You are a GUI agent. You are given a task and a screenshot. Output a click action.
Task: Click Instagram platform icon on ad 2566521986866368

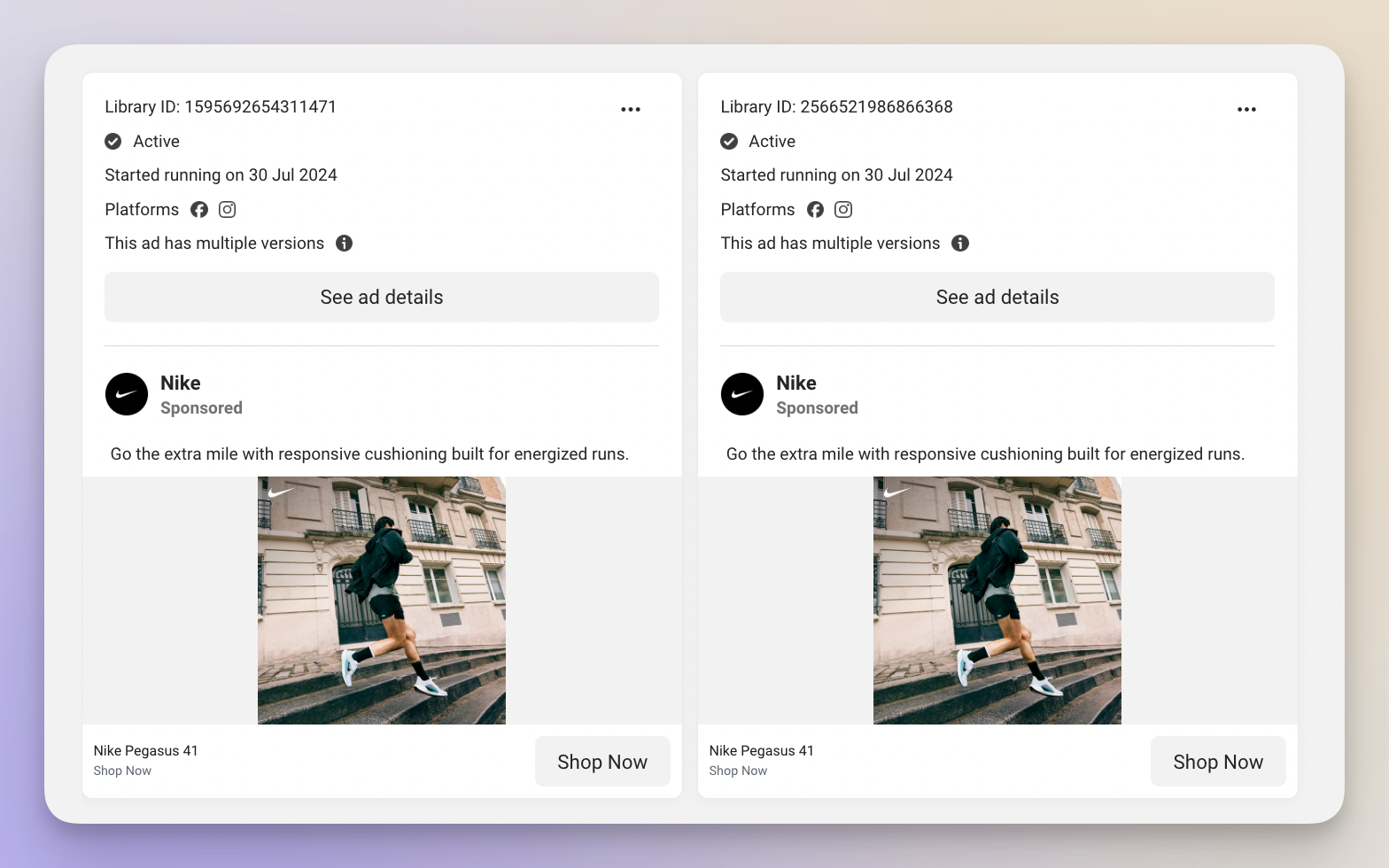coord(843,210)
